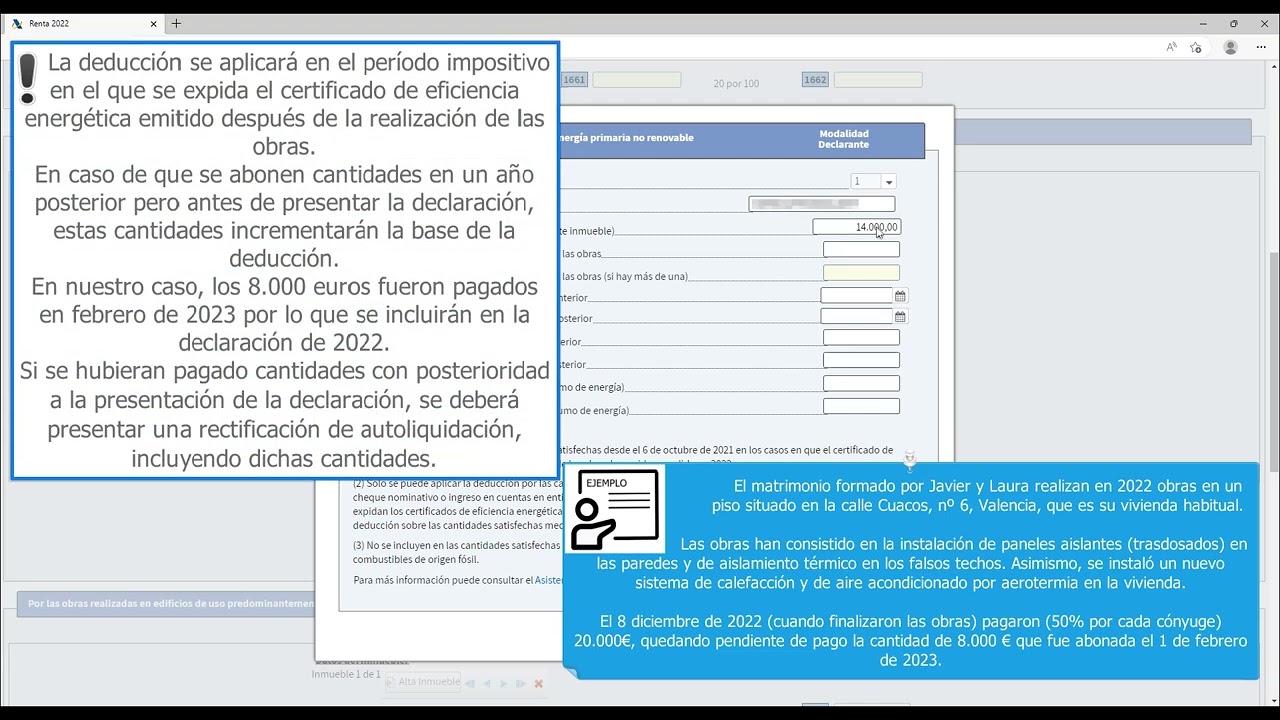Go to previous inmueble record arrow
1280x720 pixels.
(x=487, y=684)
